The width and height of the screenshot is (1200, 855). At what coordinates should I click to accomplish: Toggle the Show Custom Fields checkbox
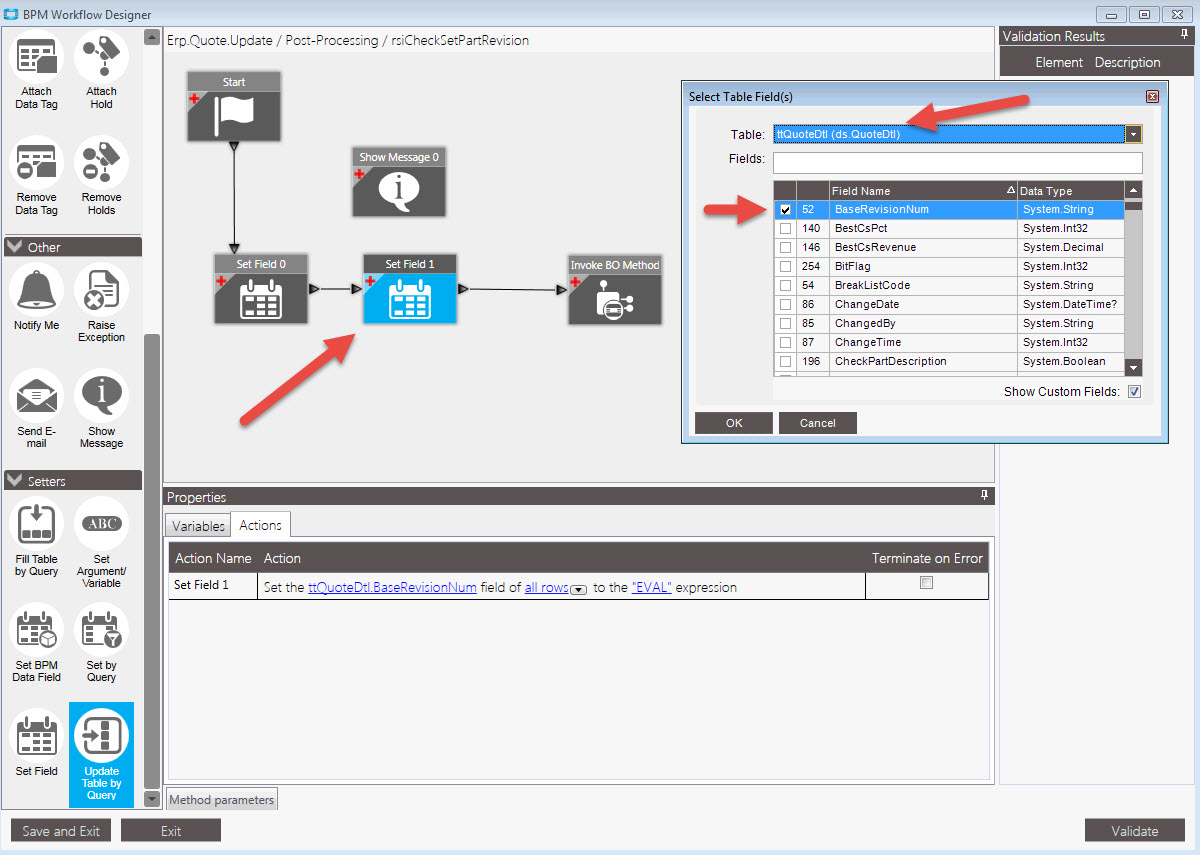coord(1134,392)
